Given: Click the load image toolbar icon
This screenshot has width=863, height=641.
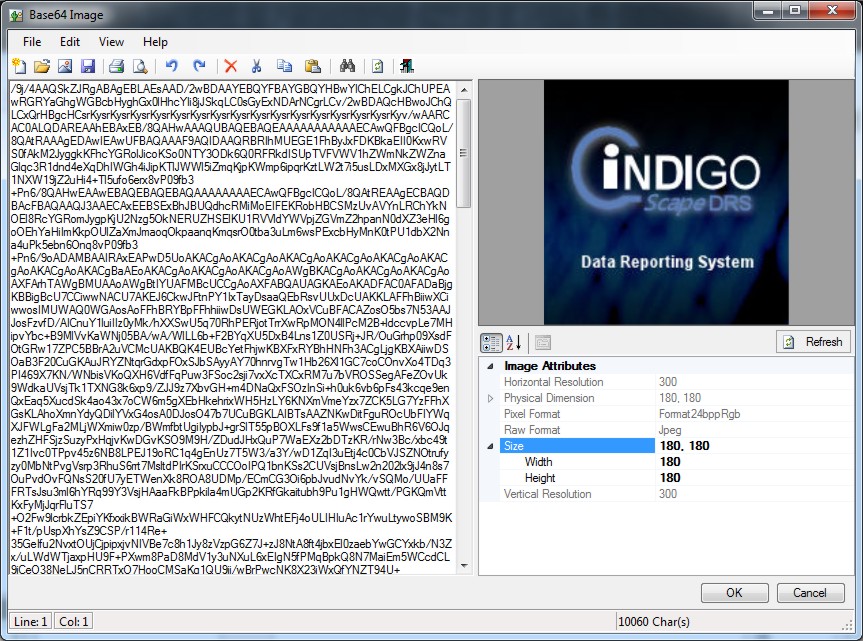Looking at the screenshot, I should 64,66.
